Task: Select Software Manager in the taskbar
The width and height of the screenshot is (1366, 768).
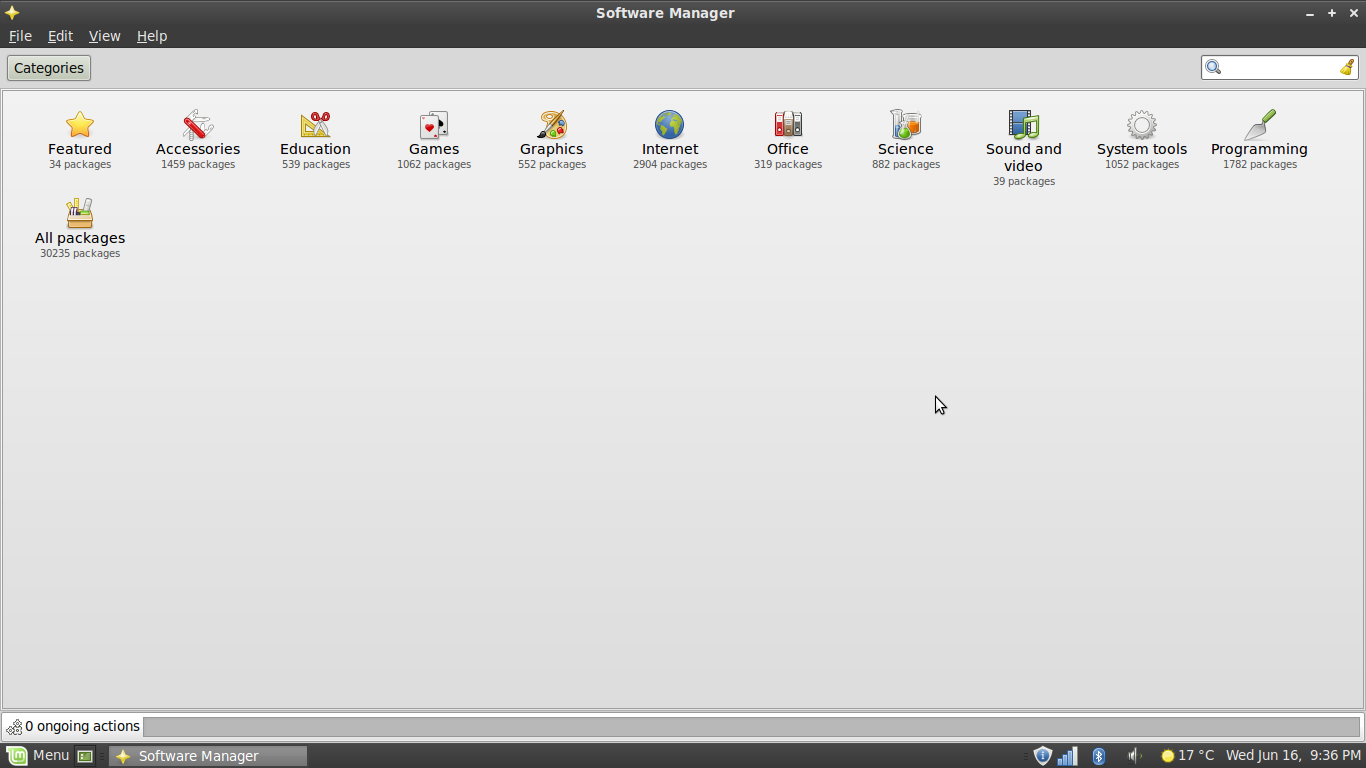Action: pos(208,756)
